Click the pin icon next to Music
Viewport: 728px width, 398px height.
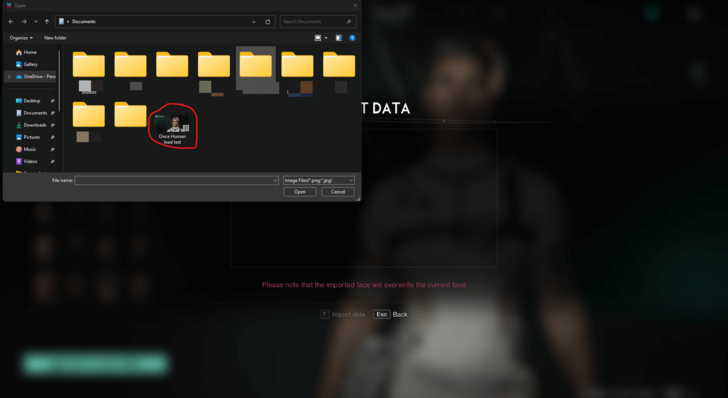tap(52, 149)
